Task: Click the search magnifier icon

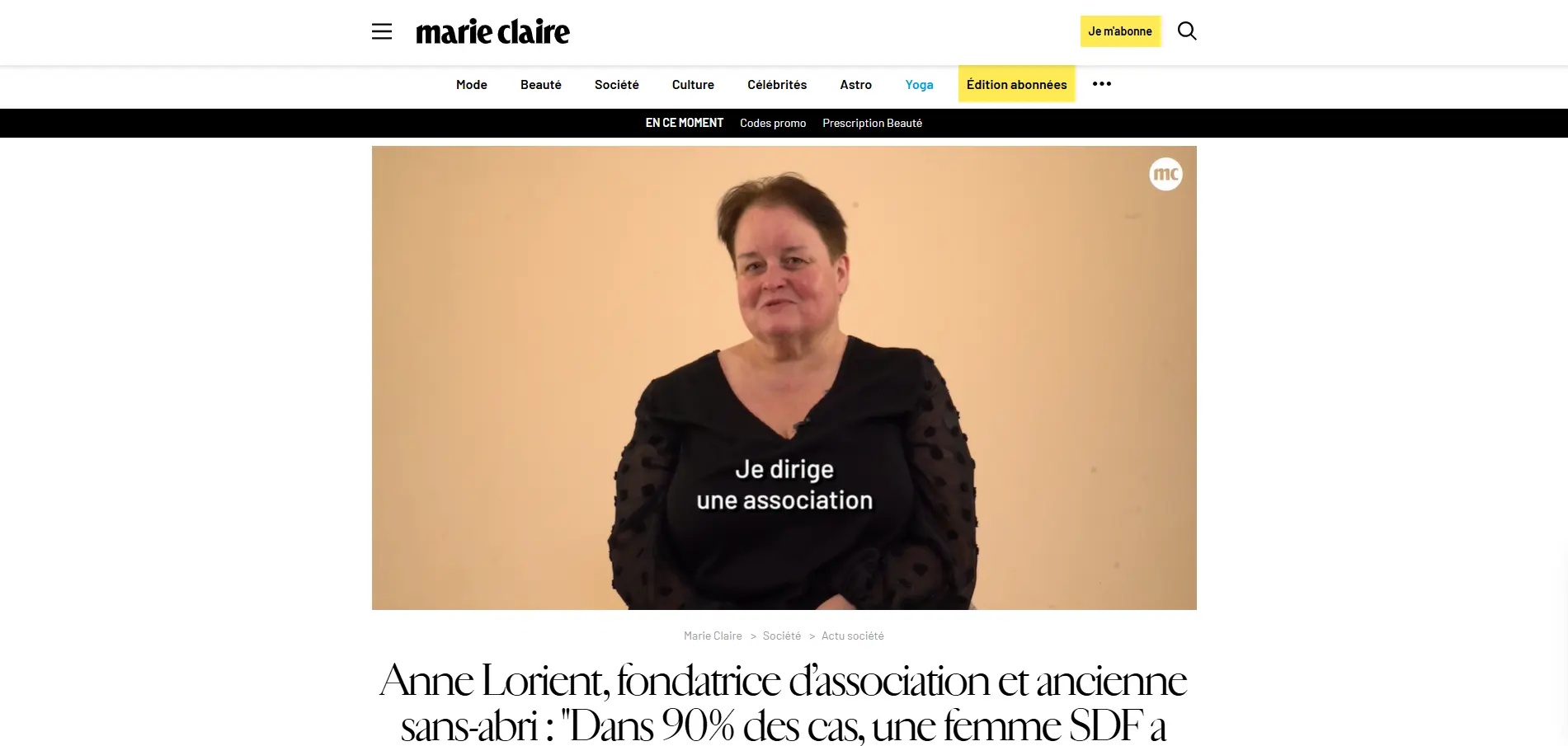Action: pyautogui.click(x=1186, y=31)
